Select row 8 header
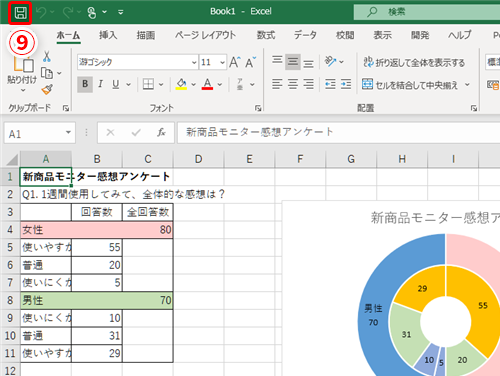 pos(10,300)
